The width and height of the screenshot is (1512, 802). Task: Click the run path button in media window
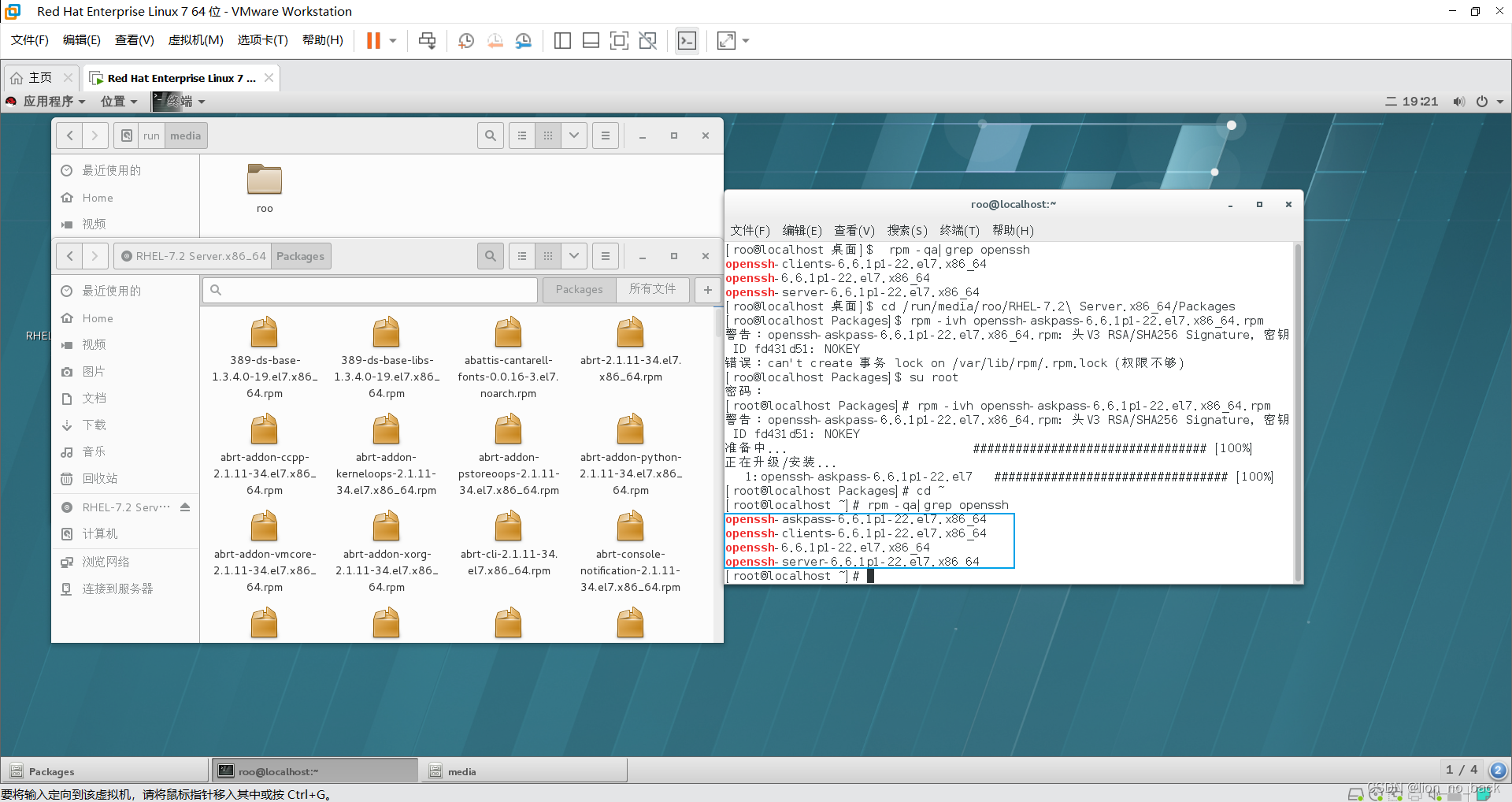coord(151,136)
